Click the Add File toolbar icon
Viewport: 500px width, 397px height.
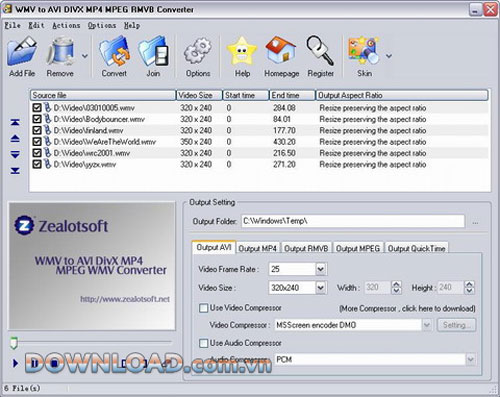[x=22, y=51]
